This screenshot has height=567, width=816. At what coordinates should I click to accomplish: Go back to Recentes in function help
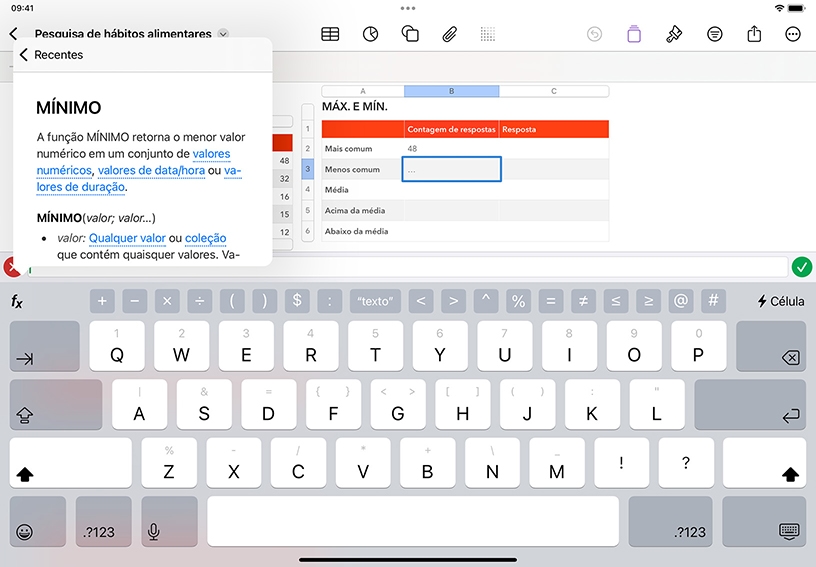click(52, 55)
